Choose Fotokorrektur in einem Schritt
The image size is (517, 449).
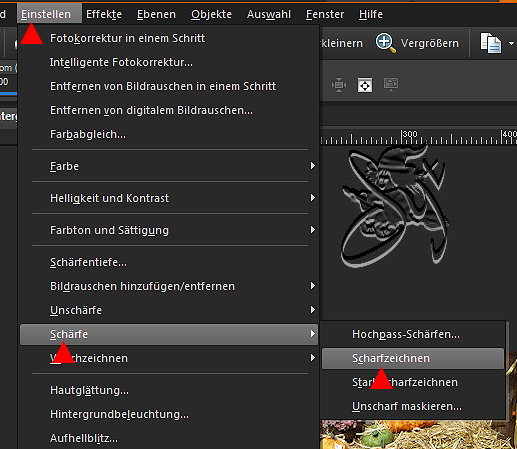169,38
